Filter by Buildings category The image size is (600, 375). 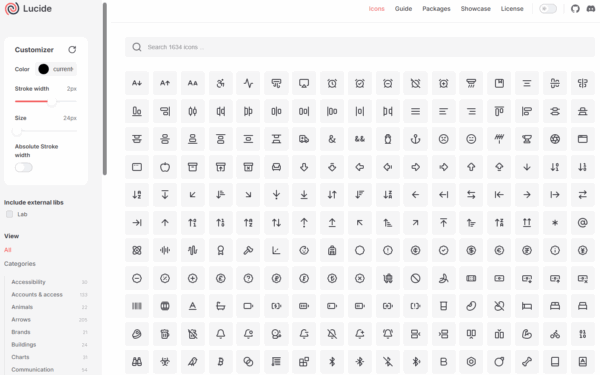24,345
